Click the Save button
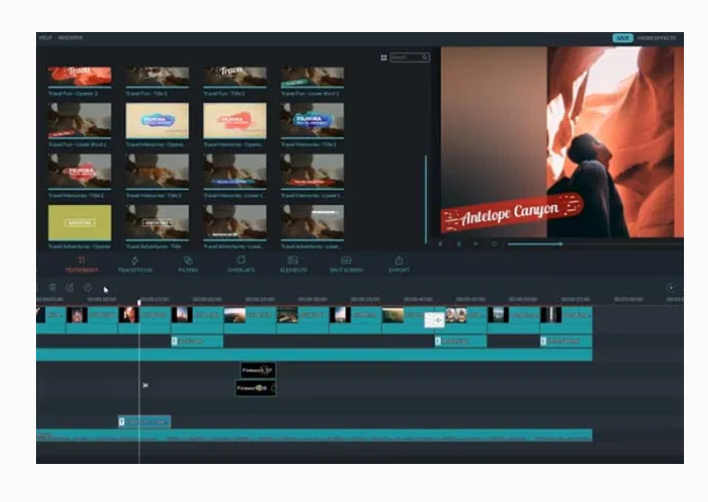 click(x=623, y=38)
